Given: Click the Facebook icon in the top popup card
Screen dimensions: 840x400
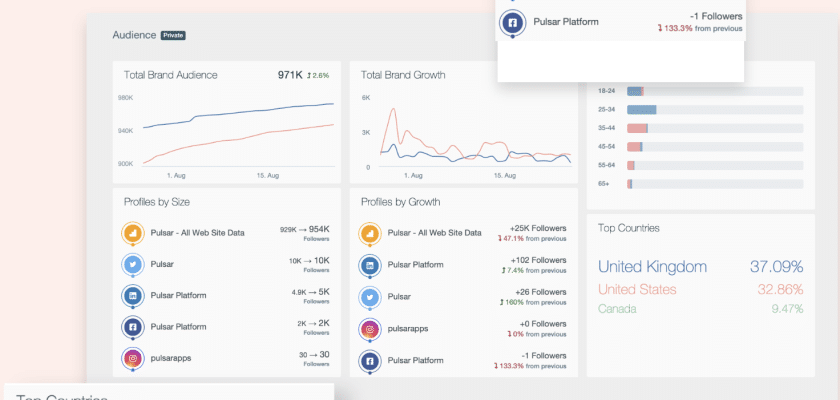Looking at the screenshot, I should 513,21.
